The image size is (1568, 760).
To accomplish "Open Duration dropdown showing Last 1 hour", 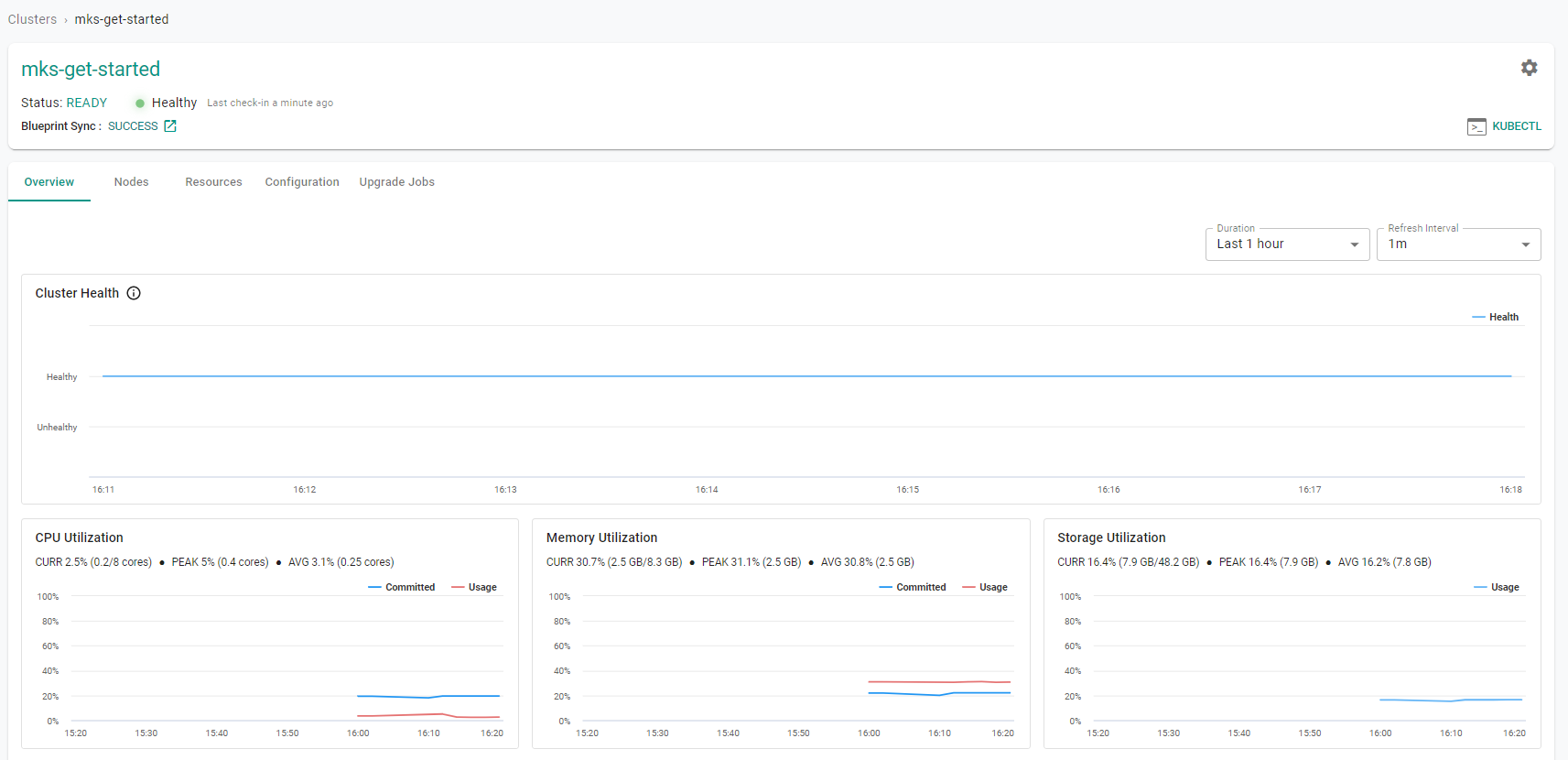I will click(x=1287, y=244).
